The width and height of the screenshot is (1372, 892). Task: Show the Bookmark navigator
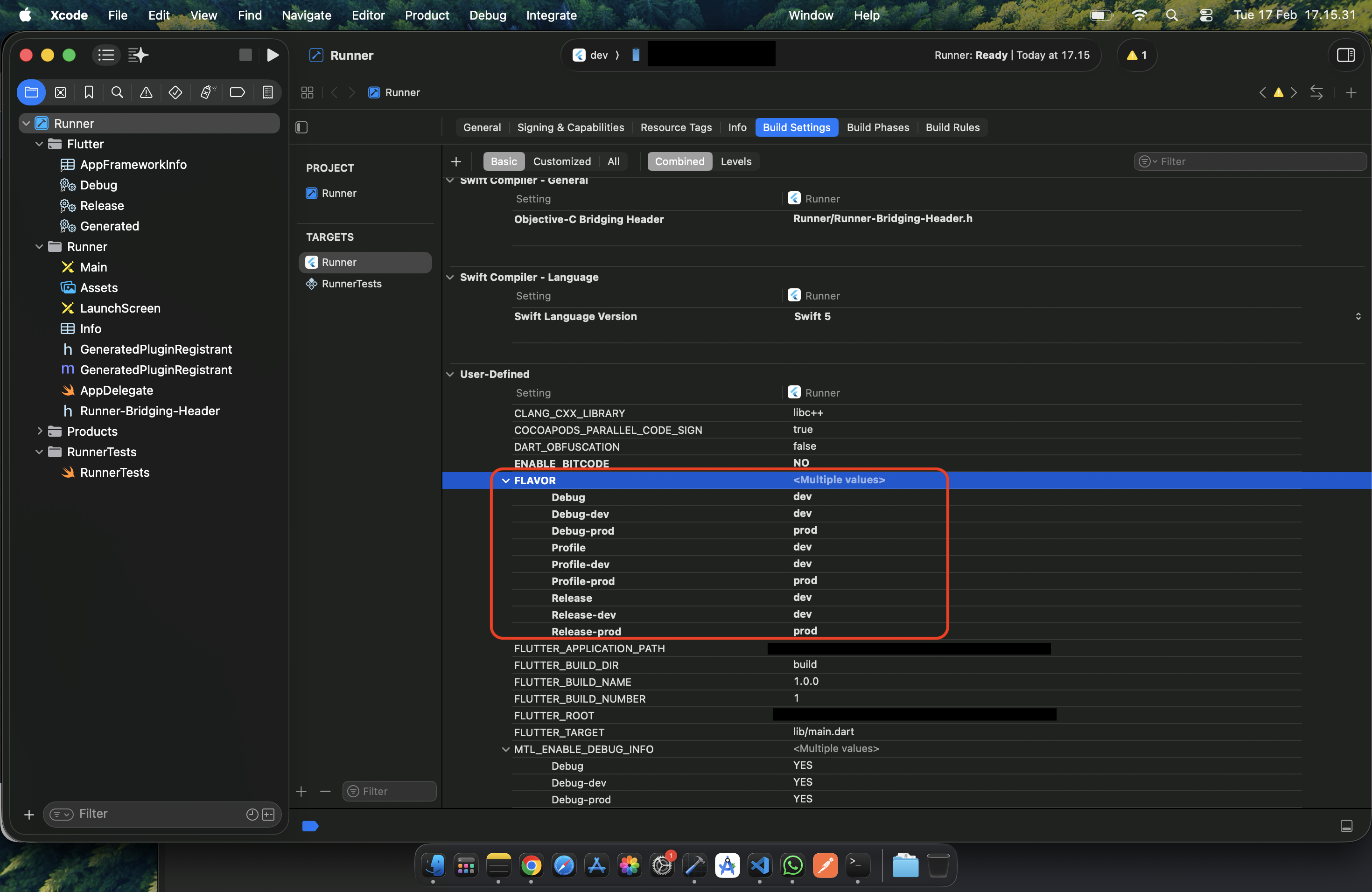click(x=89, y=93)
